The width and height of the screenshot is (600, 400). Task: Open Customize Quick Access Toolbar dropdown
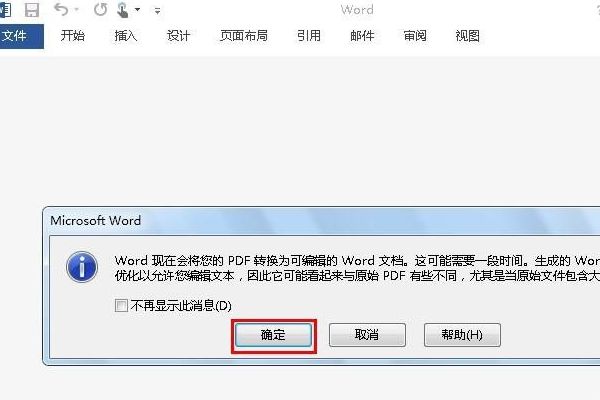[157, 11]
